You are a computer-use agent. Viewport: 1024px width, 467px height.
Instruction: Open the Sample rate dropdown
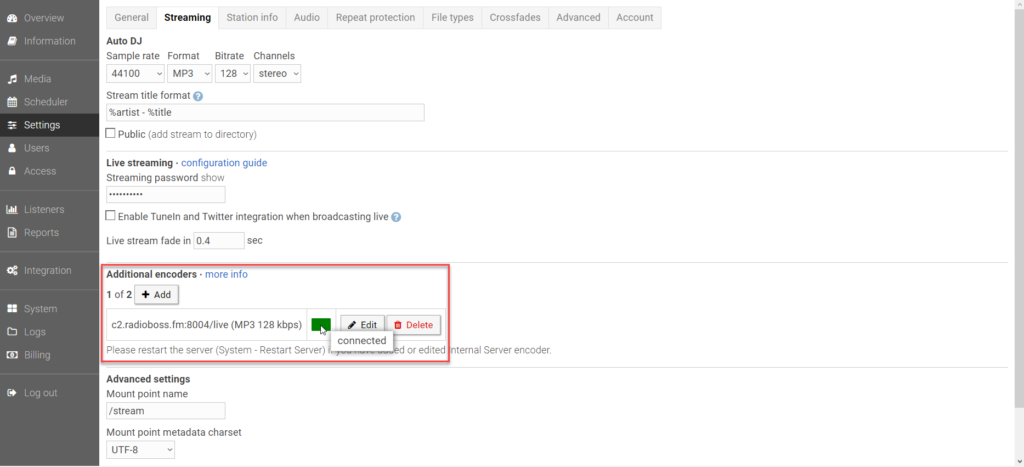(135, 73)
